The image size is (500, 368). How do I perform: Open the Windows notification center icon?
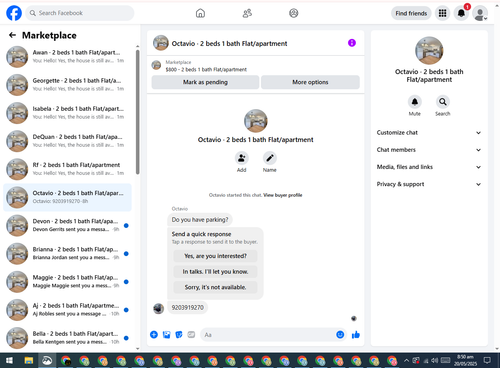point(487,360)
